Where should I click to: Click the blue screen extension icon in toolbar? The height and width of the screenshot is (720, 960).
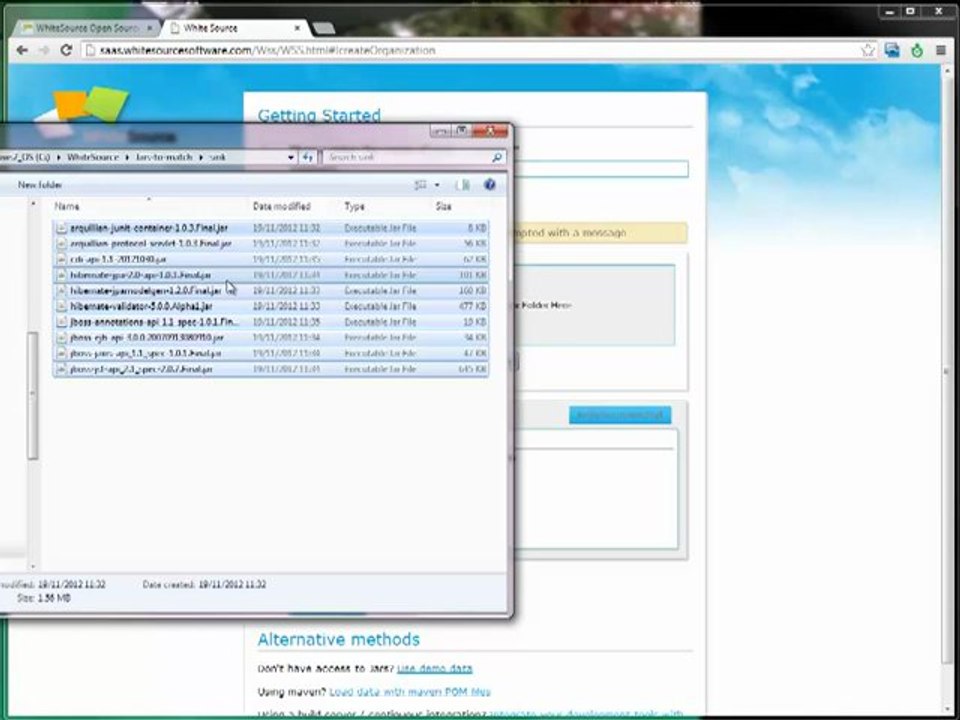(x=892, y=50)
